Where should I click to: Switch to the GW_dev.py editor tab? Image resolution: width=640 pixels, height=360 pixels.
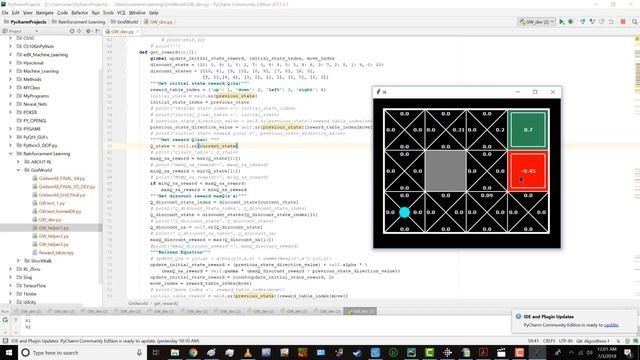pyautogui.click(x=122, y=31)
